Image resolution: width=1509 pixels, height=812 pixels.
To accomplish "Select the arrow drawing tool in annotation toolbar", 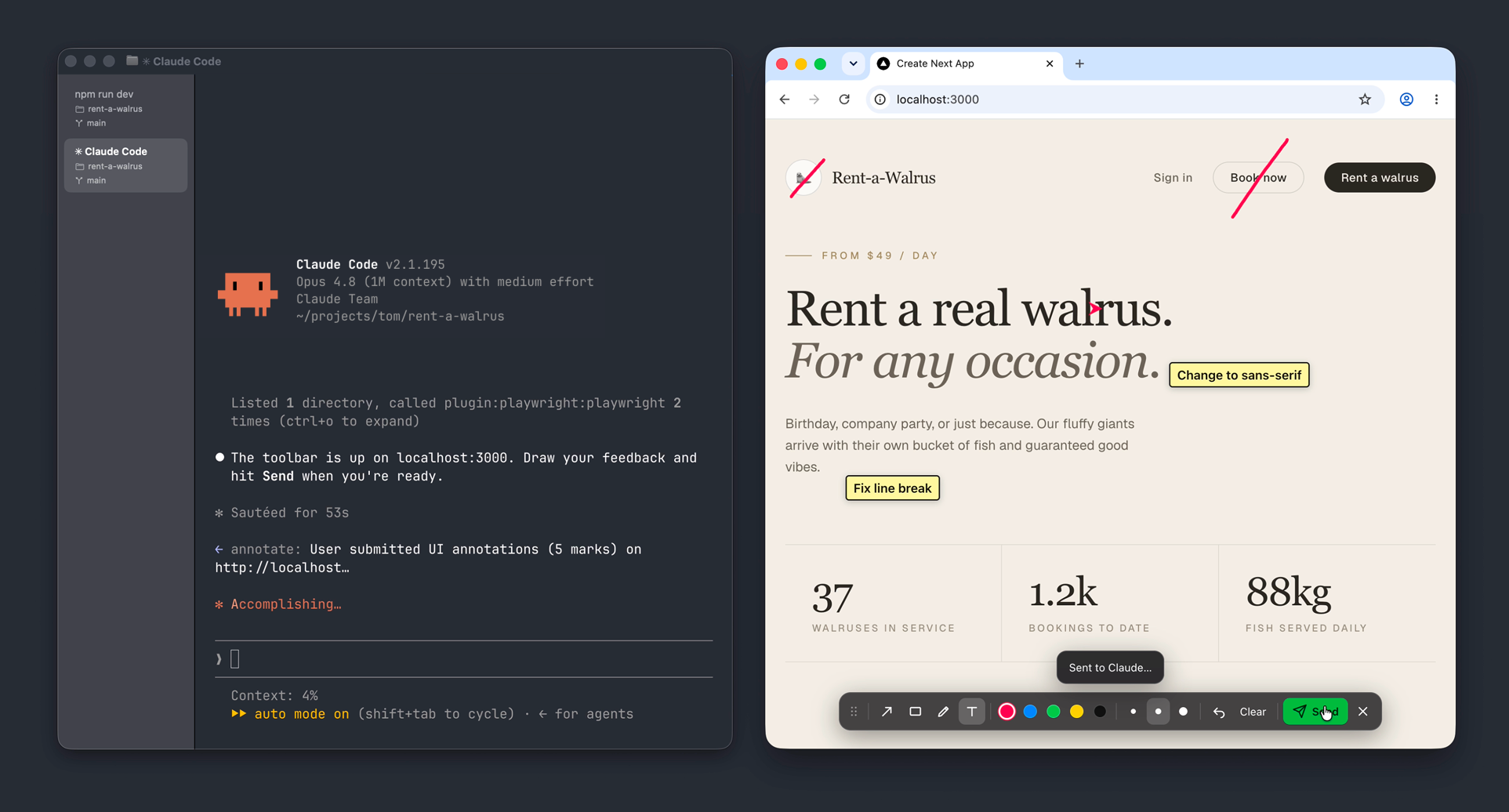I will (x=887, y=712).
